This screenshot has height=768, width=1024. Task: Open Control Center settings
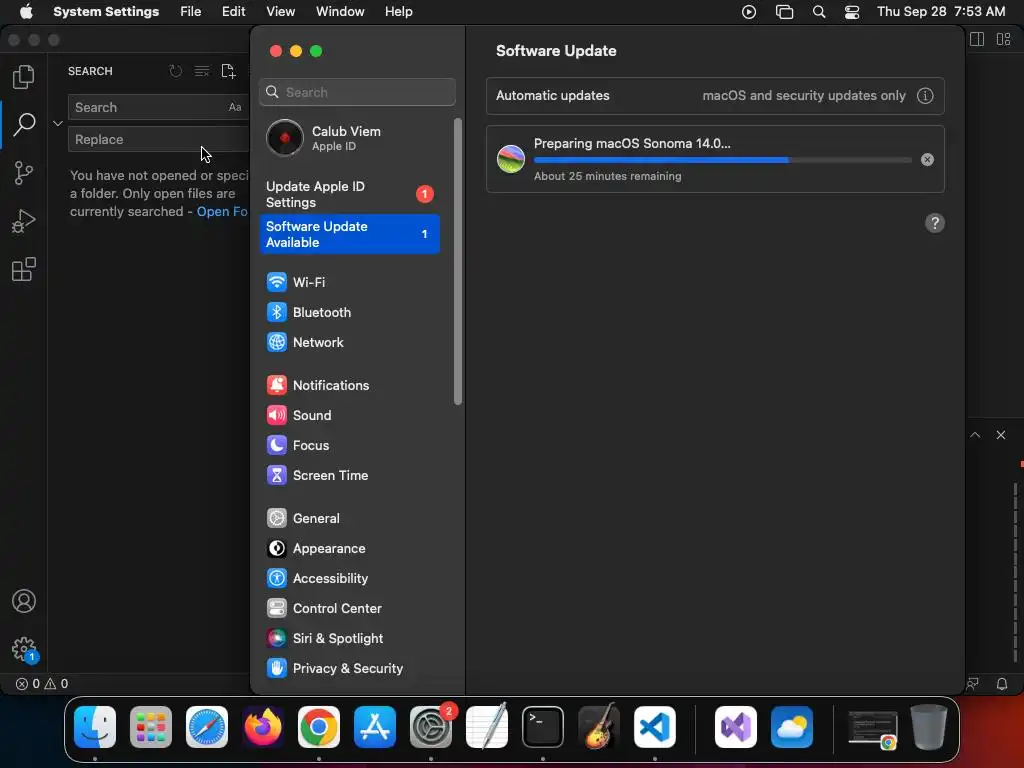(x=350, y=609)
